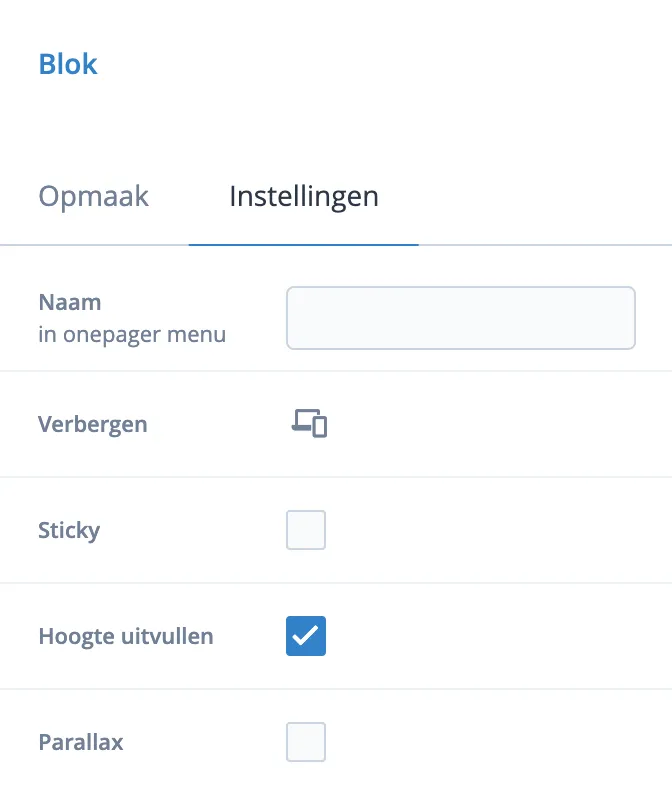672x810 pixels.
Task: Click inside the empty Naam text box
Action: [x=461, y=318]
